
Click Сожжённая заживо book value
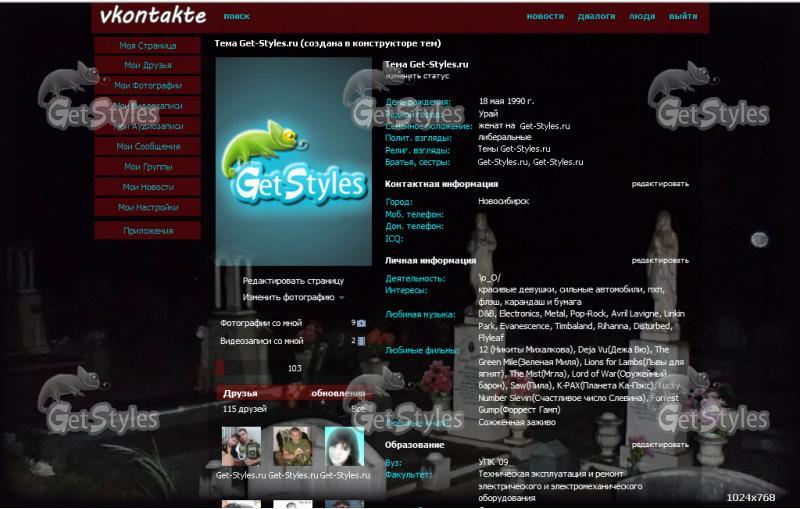(517, 422)
